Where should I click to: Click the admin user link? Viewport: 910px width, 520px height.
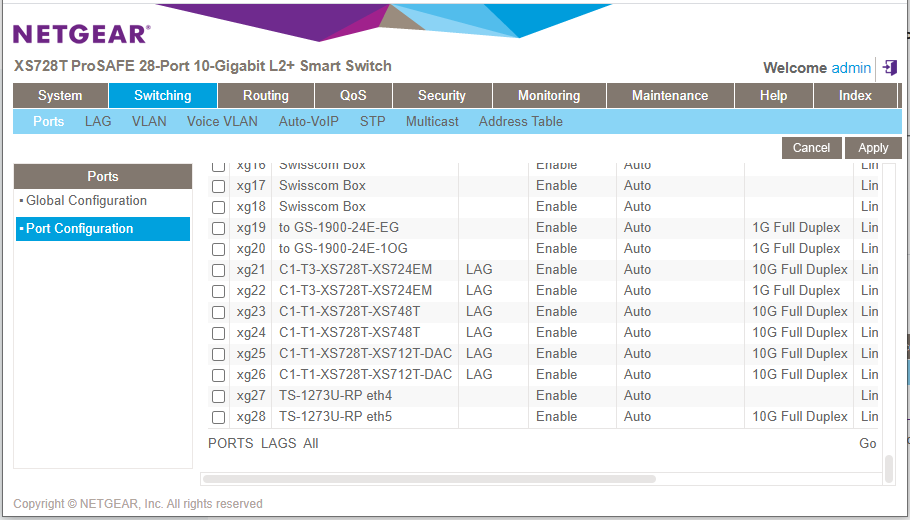coord(851,68)
